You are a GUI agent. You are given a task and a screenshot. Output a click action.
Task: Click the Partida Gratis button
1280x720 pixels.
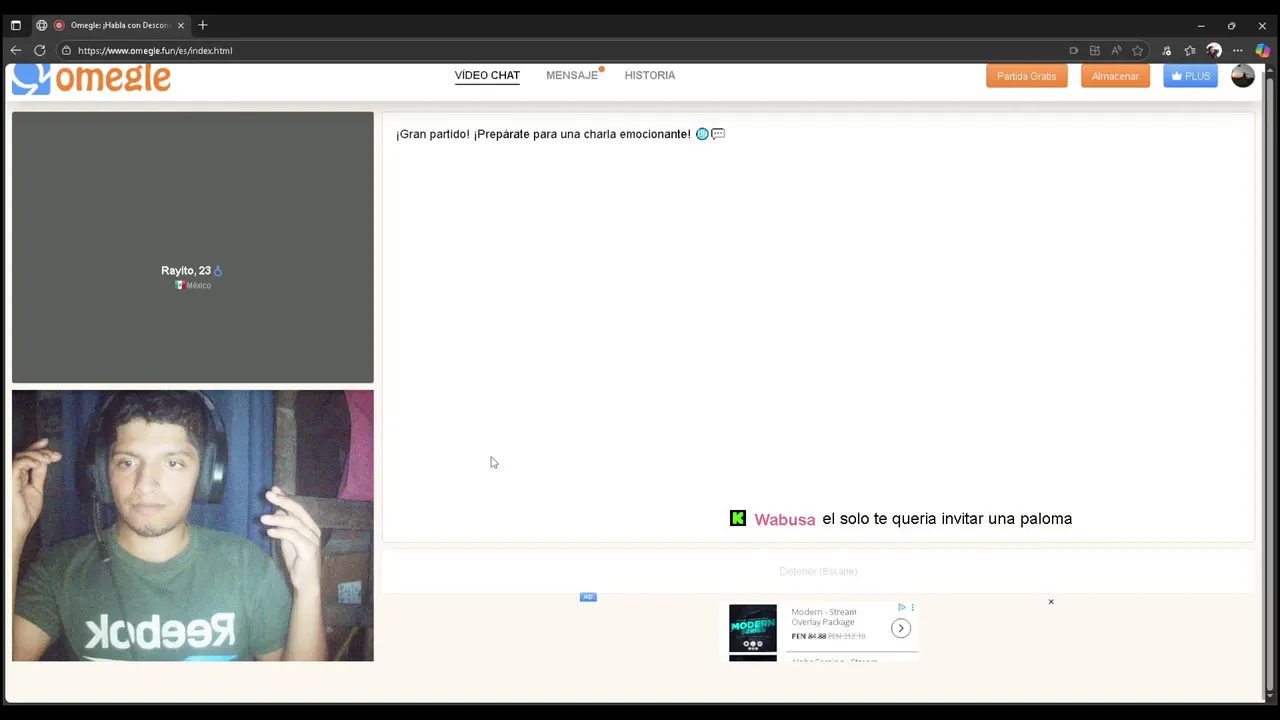click(1026, 76)
